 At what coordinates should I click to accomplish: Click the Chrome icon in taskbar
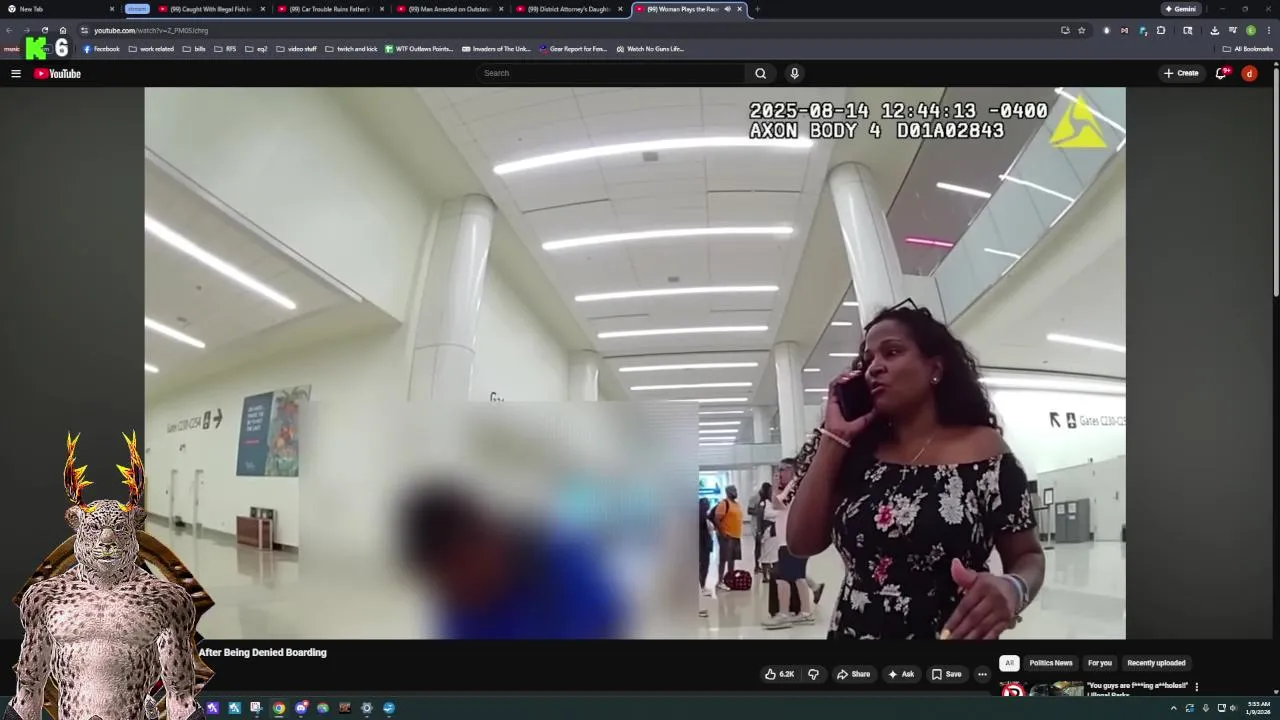279,708
